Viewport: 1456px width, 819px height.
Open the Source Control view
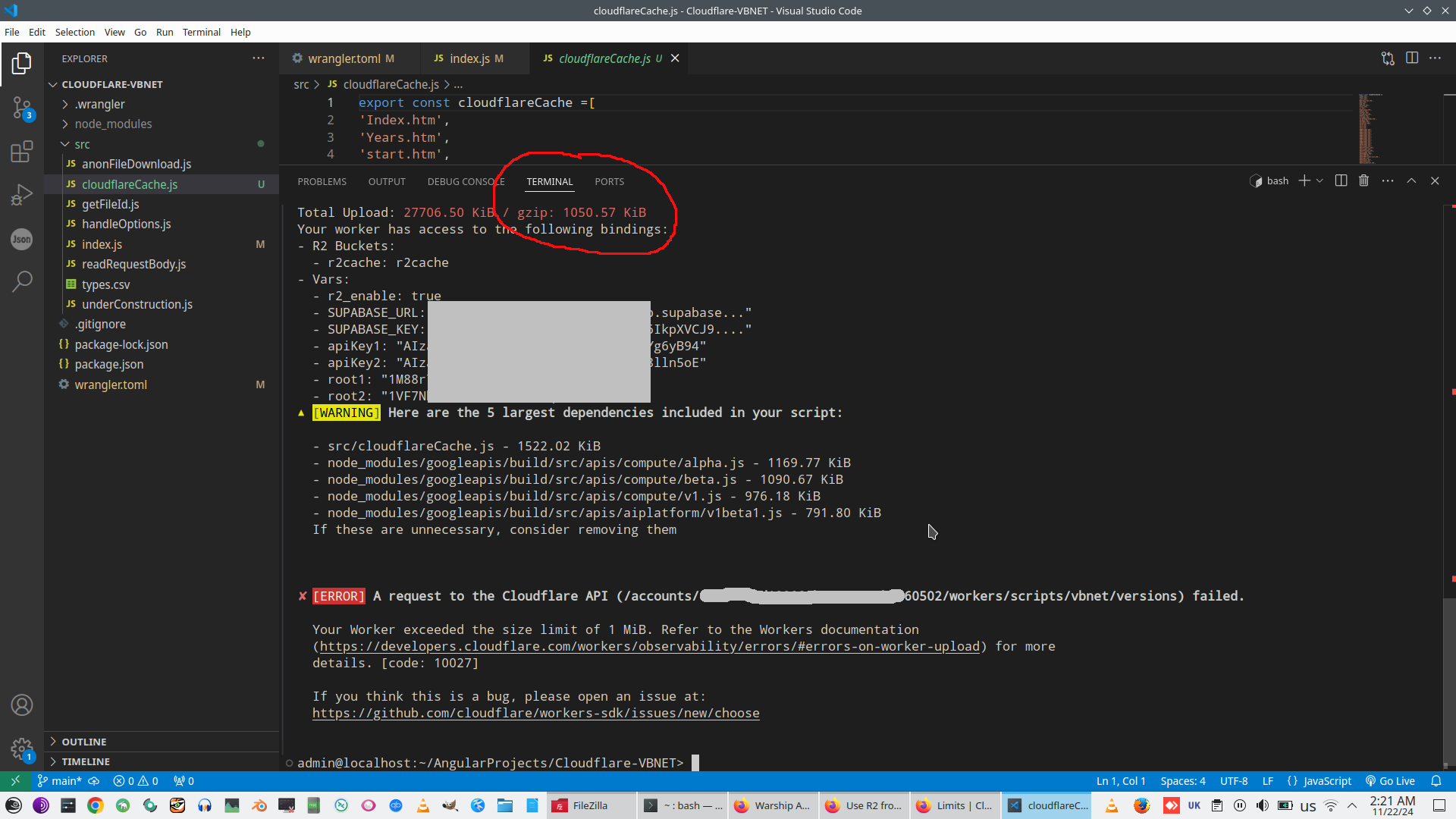point(22,108)
